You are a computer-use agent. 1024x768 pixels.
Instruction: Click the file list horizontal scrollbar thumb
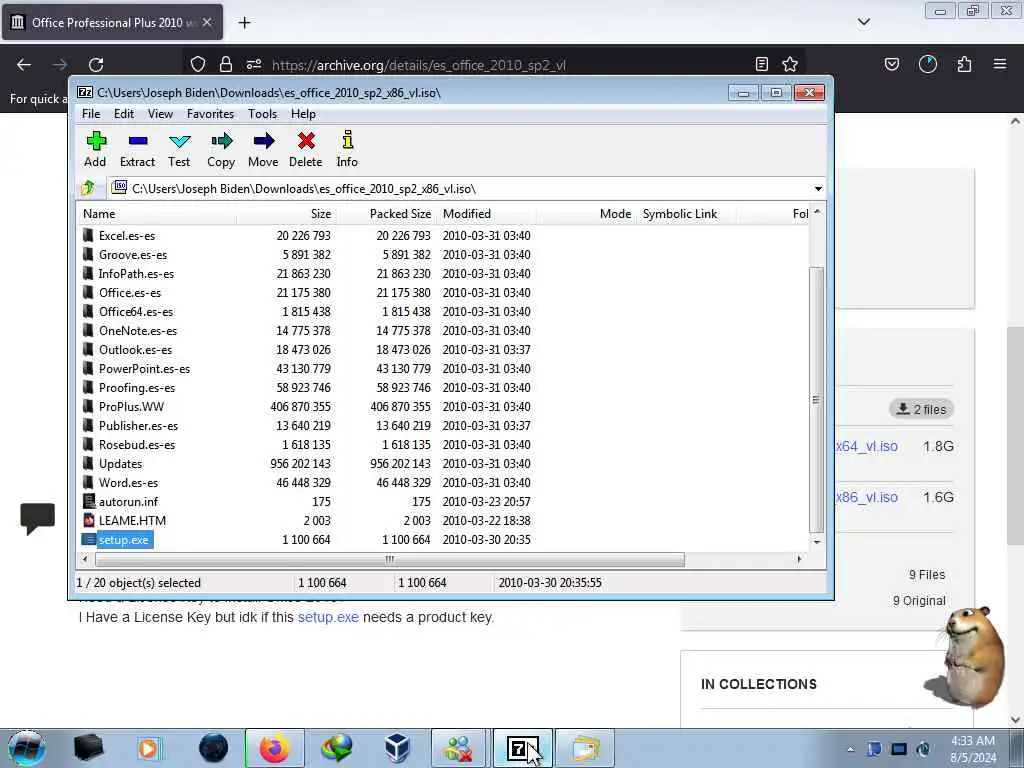[x=390, y=559]
